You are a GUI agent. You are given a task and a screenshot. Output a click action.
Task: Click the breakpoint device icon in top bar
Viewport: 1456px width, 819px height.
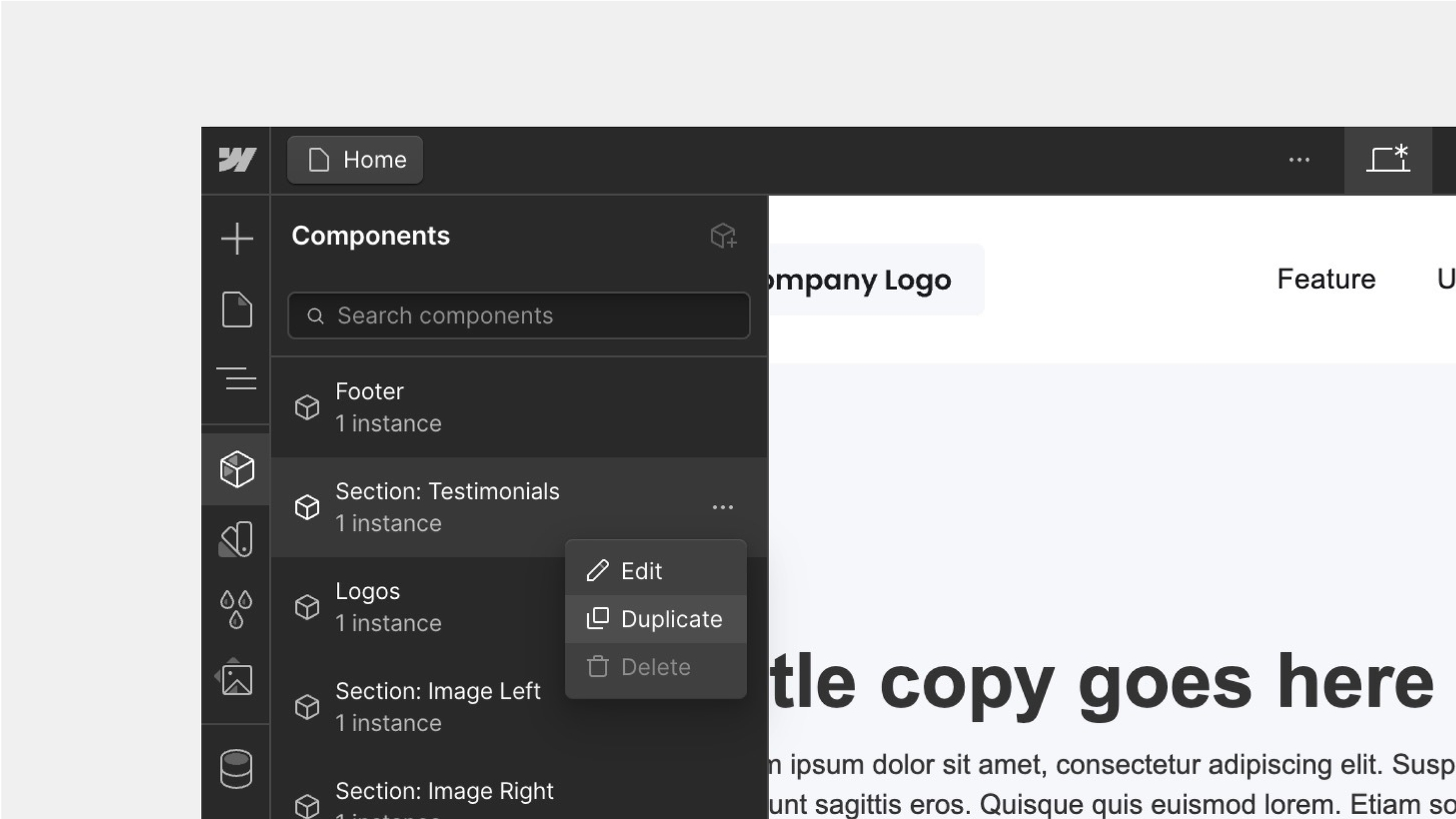pos(1388,159)
